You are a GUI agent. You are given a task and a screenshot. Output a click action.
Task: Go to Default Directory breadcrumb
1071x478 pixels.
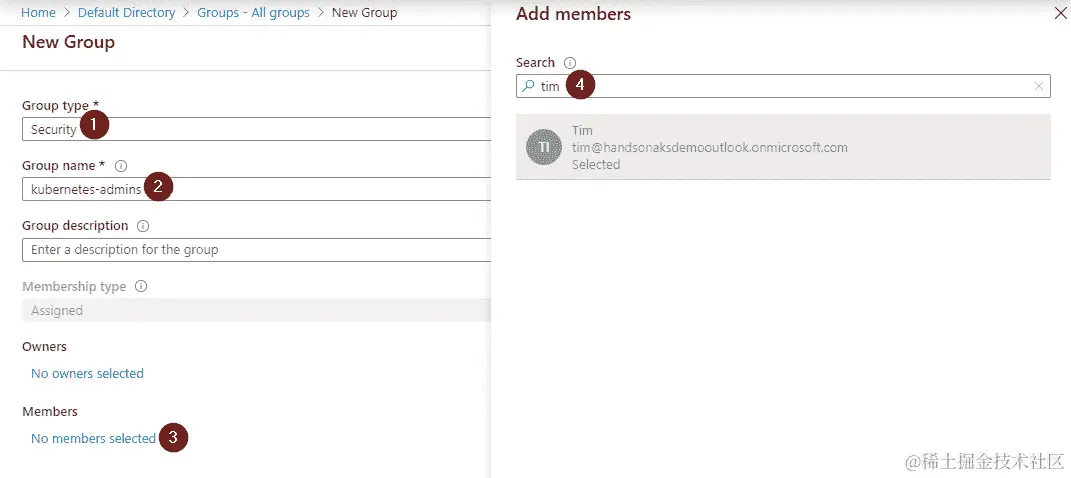tap(126, 12)
